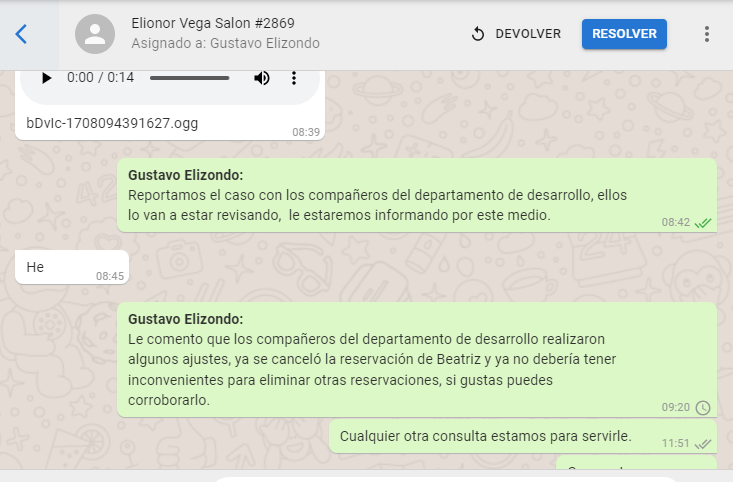
Task: Go back using the blue arrow
Action: click(22, 34)
